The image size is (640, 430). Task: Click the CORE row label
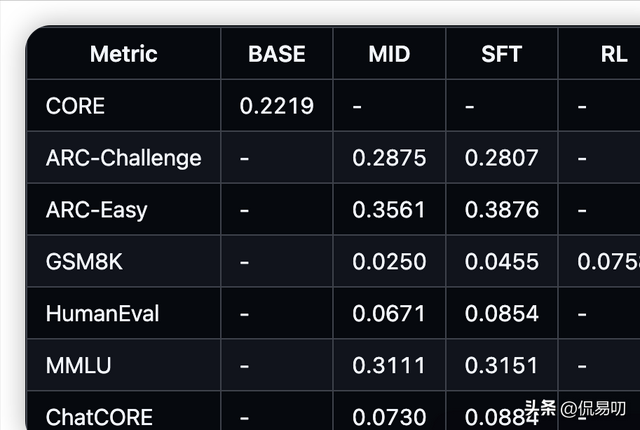point(75,106)
